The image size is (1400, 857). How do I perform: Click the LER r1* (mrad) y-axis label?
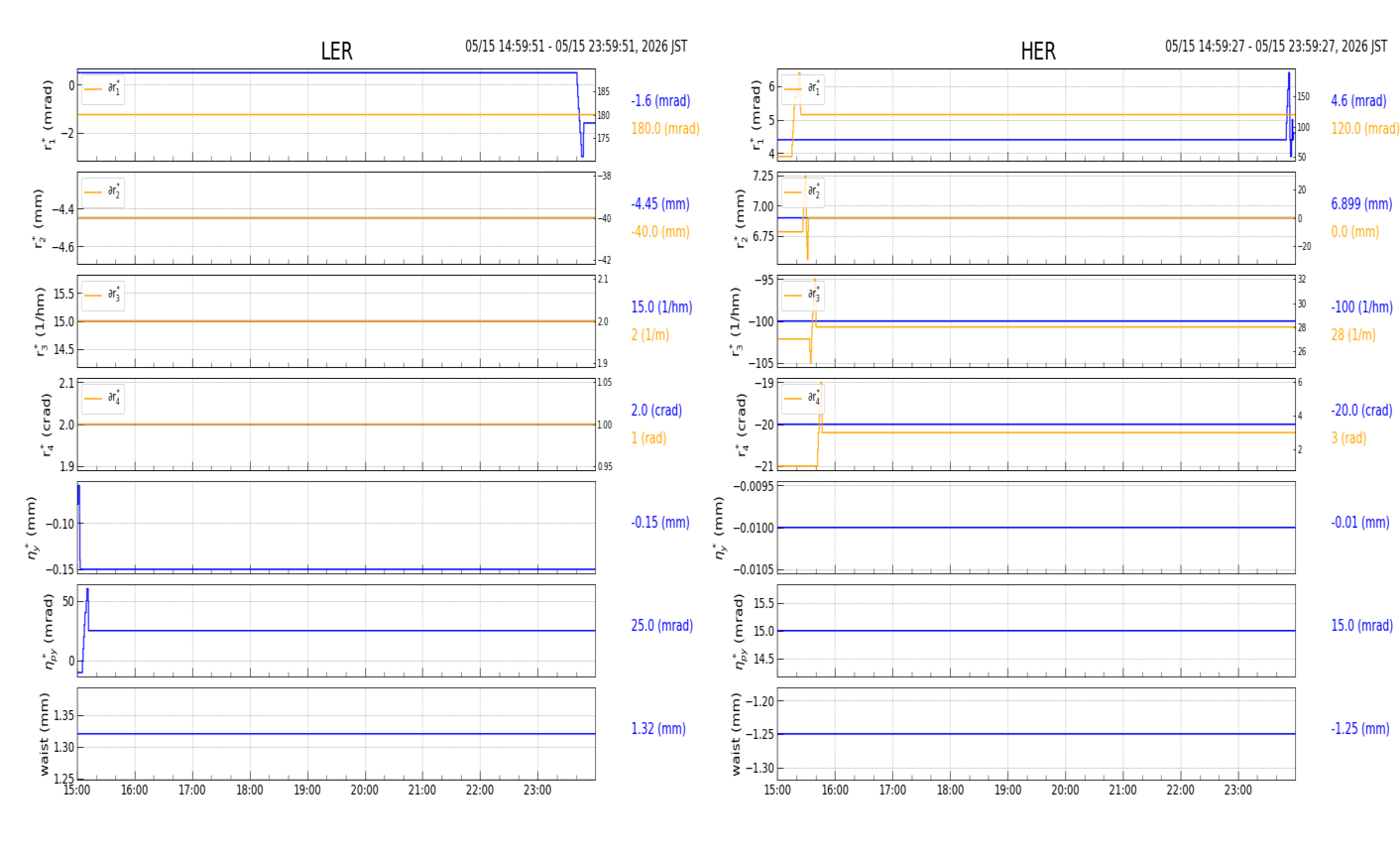(47, 115)
